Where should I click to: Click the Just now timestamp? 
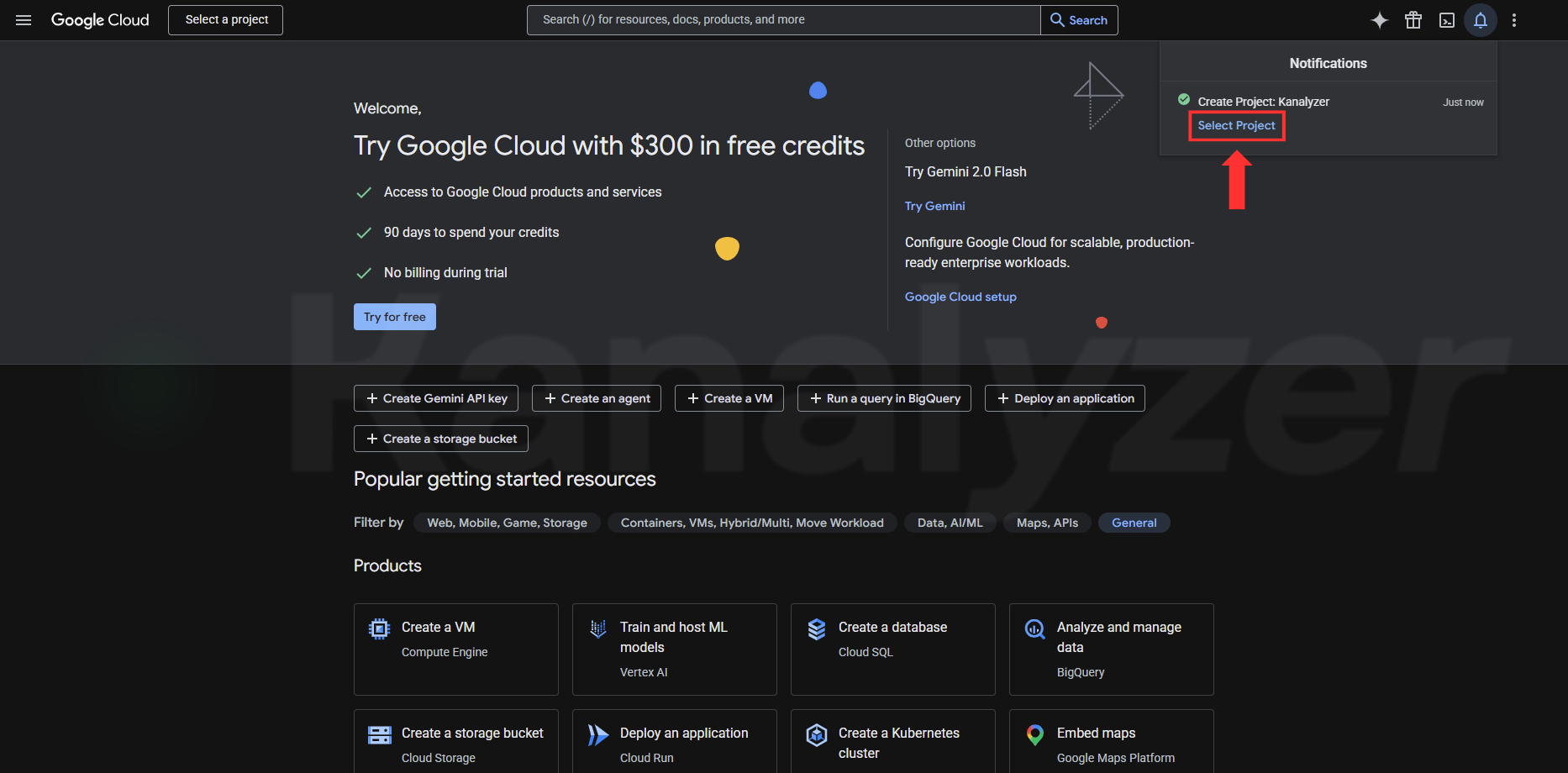pos(1464,103)
